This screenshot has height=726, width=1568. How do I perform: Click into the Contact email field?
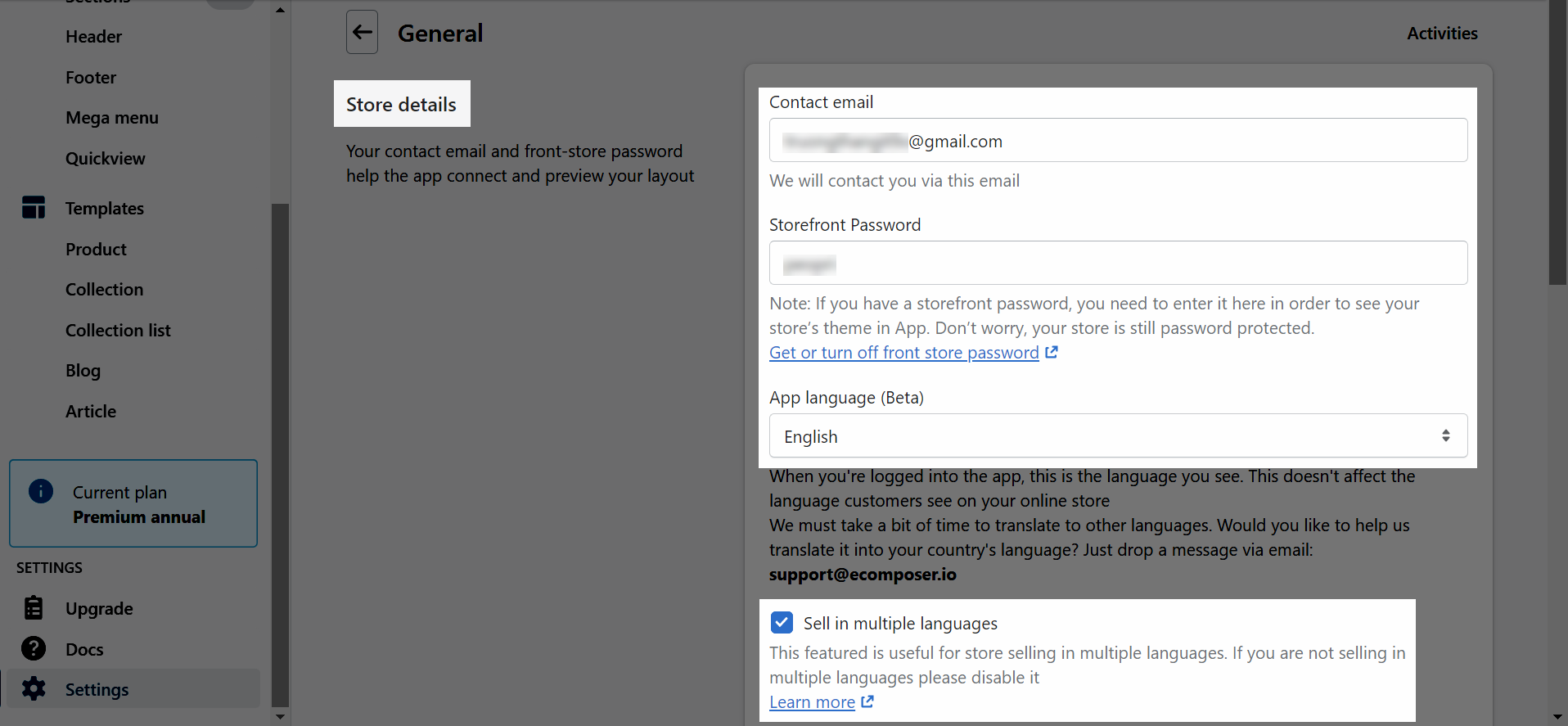click(1118, 140)
